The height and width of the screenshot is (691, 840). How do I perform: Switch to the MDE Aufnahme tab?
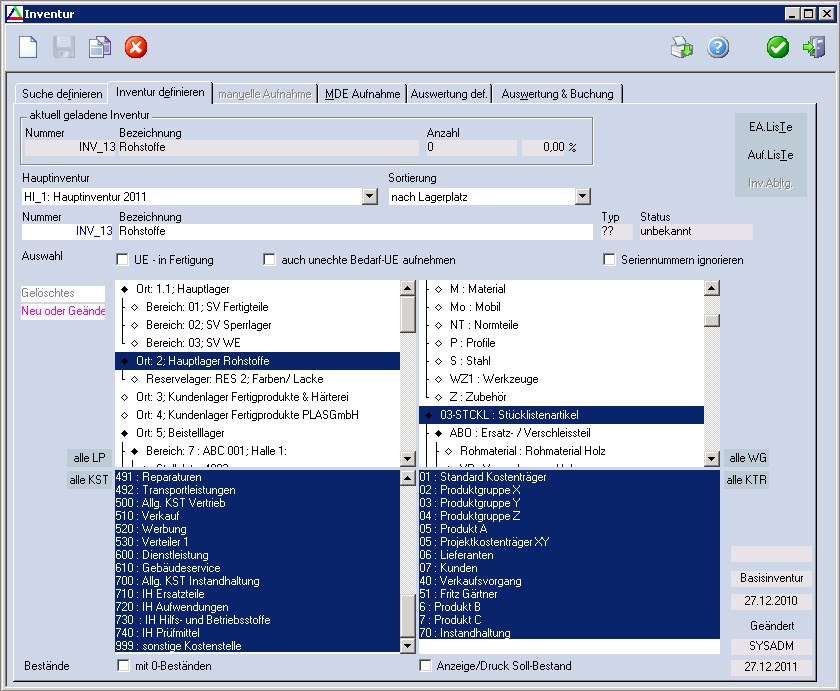pos(361,94)
